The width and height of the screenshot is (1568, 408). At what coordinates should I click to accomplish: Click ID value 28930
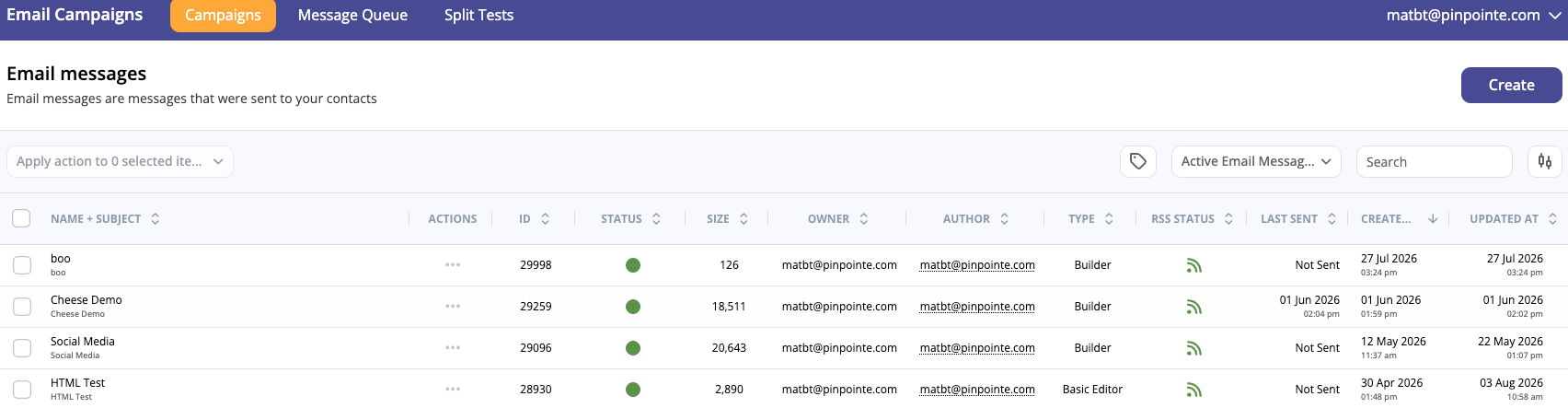[536, 390]
